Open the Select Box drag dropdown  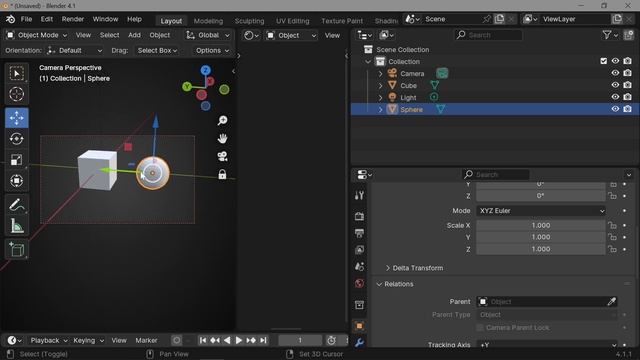point(157,51)
